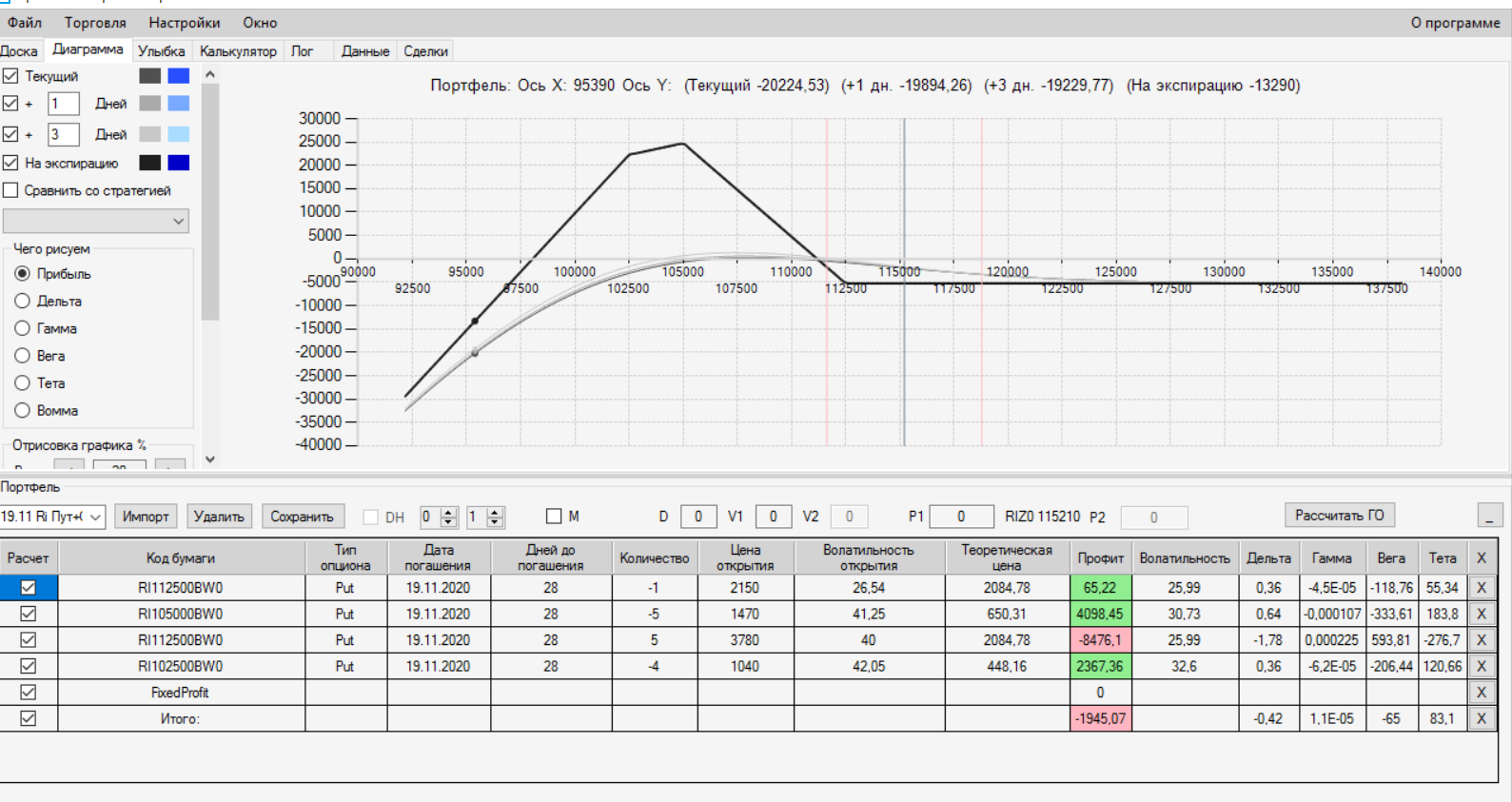Toggle the Текущий curve checkbox
The width and height of the screenshot is (1512, 802).
[10, 76]
